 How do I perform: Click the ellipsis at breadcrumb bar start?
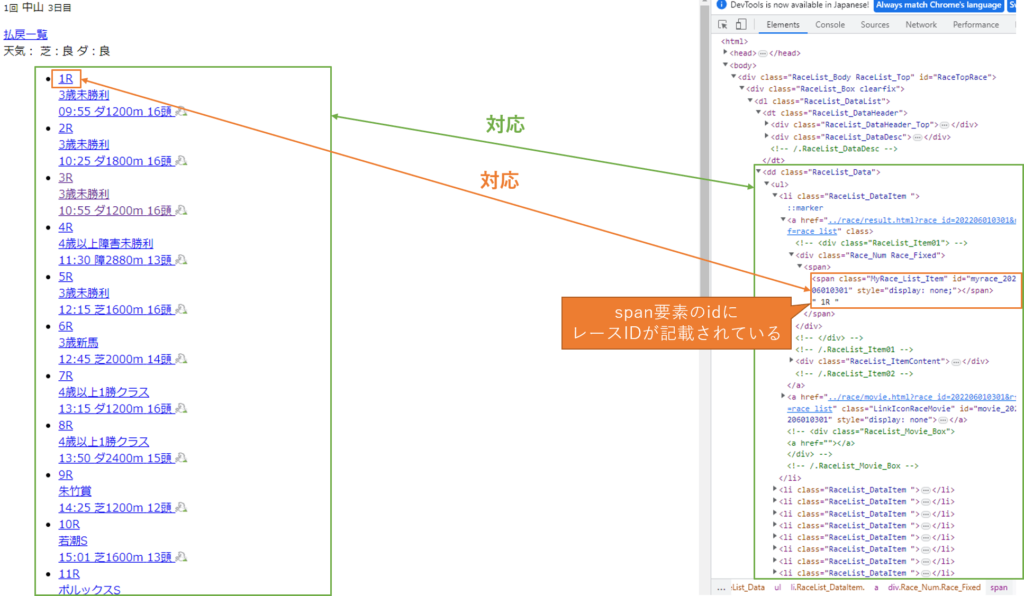coord(721,588)
